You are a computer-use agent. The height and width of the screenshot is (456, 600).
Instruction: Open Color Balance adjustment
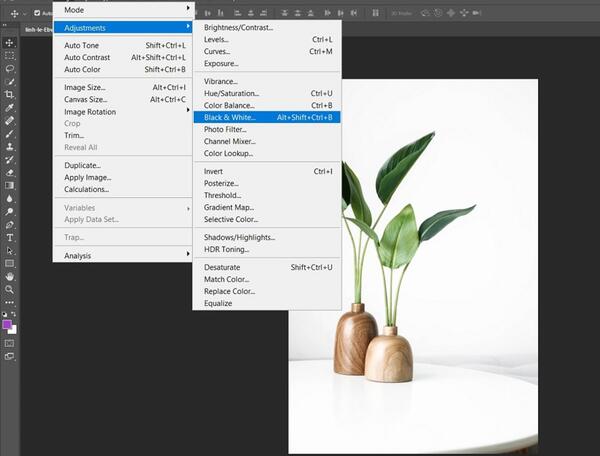tap(267, 105)
